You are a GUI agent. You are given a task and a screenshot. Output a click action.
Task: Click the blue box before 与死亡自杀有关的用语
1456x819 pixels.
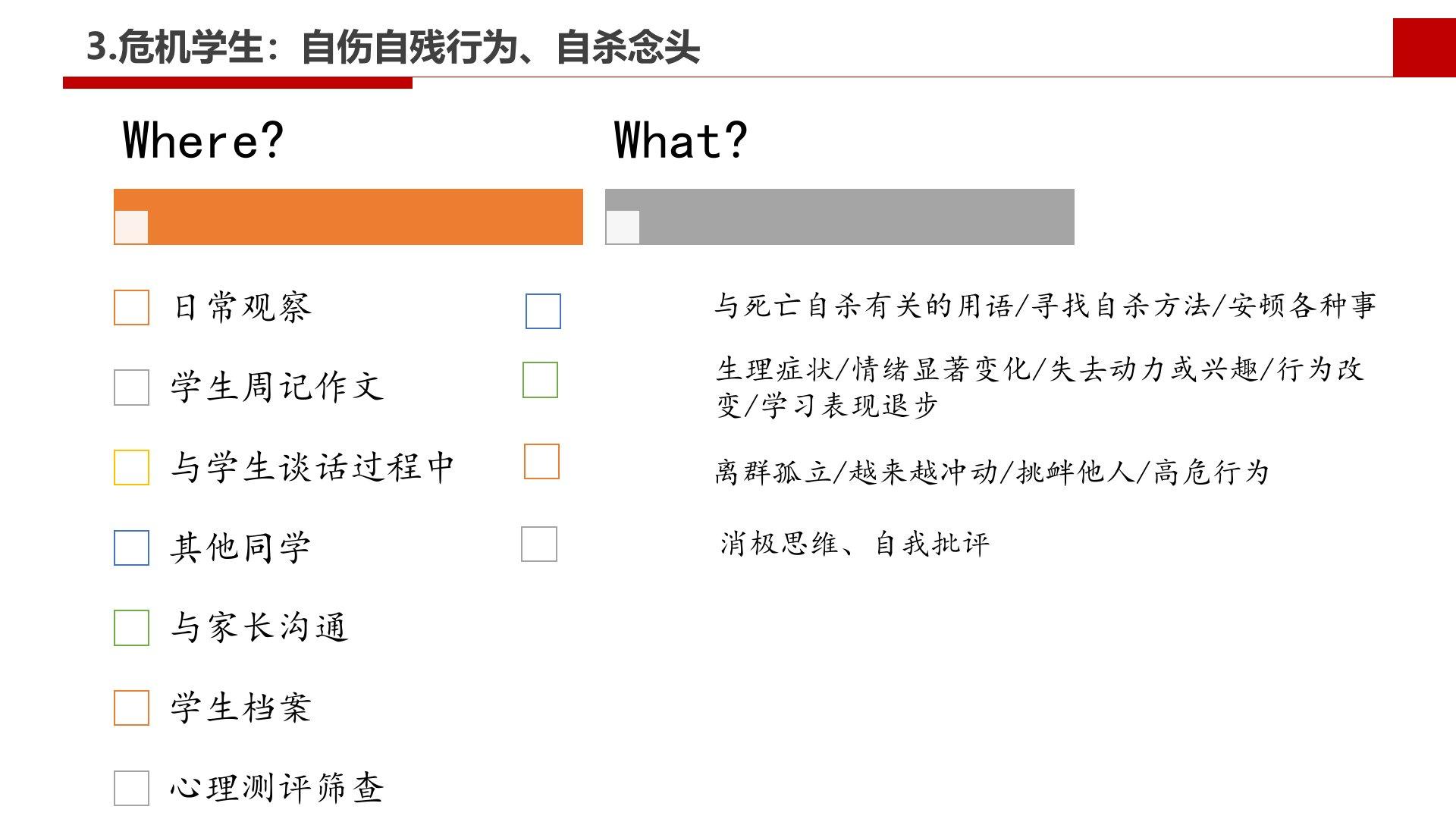coord(543,311)
